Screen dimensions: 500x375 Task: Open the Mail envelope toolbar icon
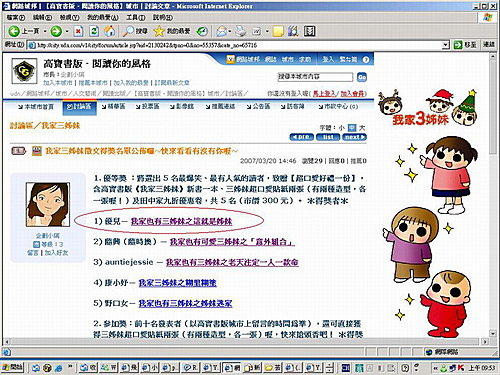(x=221, y=31)
